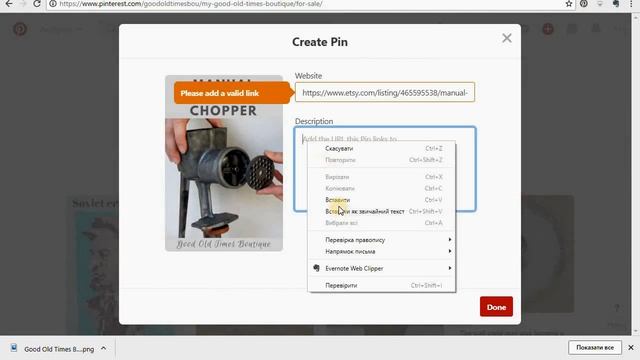Expand Перевірка правопису submenu

(382, 240)
